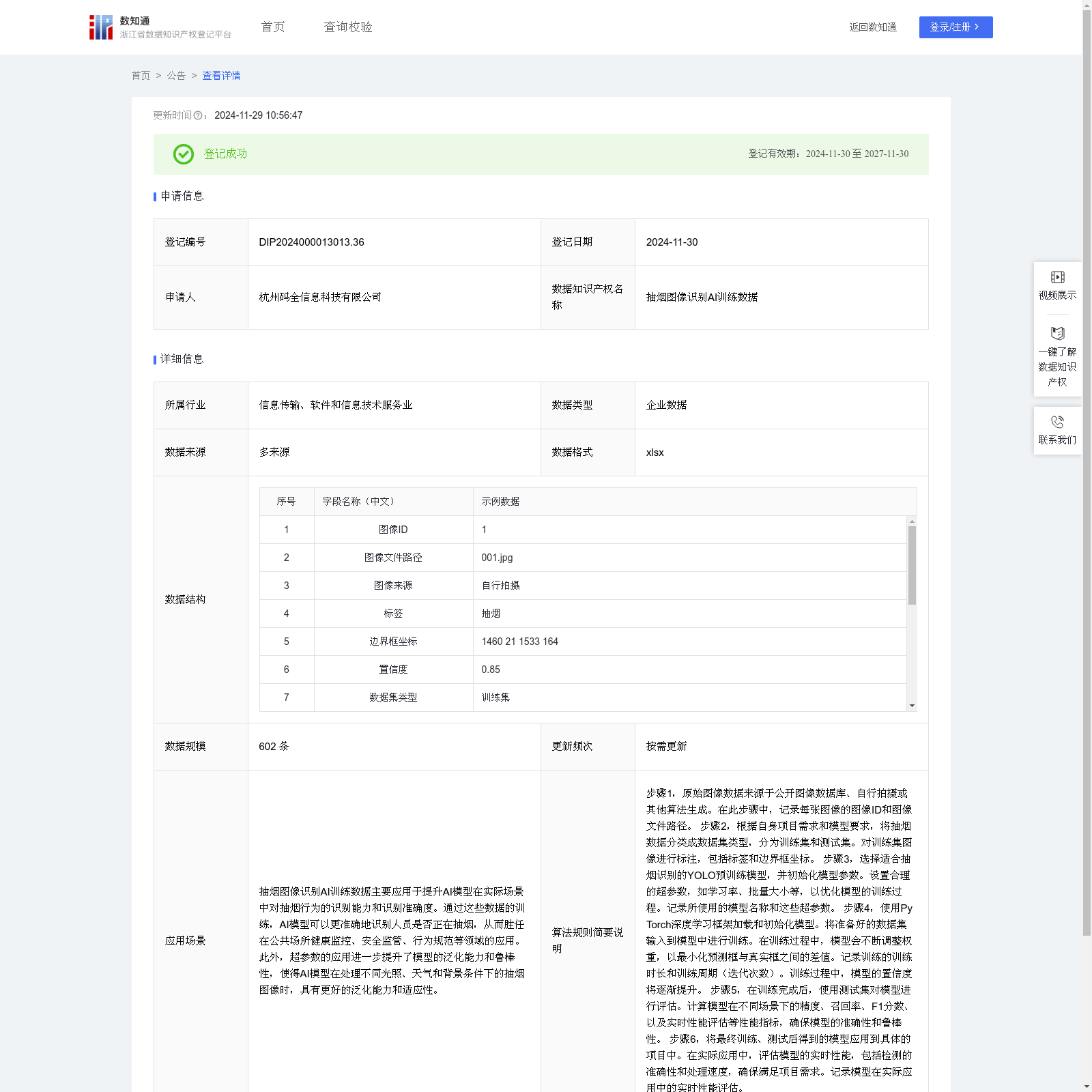
Task: Select the 图像文件路径 row in the table
Action: coord(393,558)
